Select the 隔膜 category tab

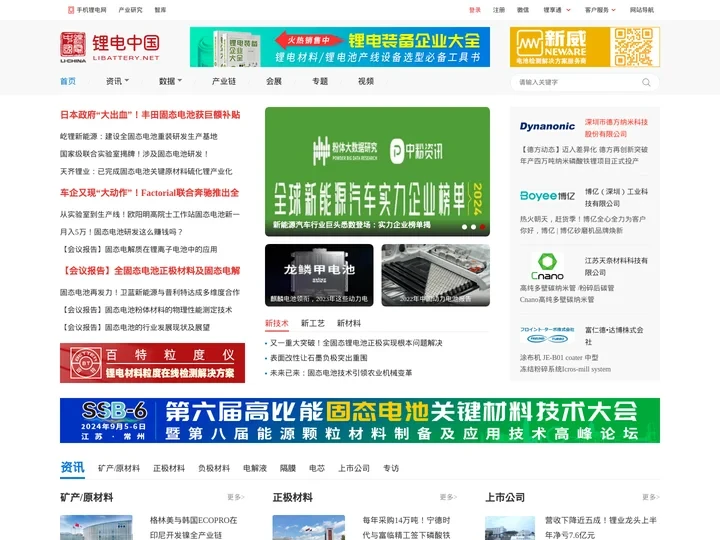click(x=288, y=468)
